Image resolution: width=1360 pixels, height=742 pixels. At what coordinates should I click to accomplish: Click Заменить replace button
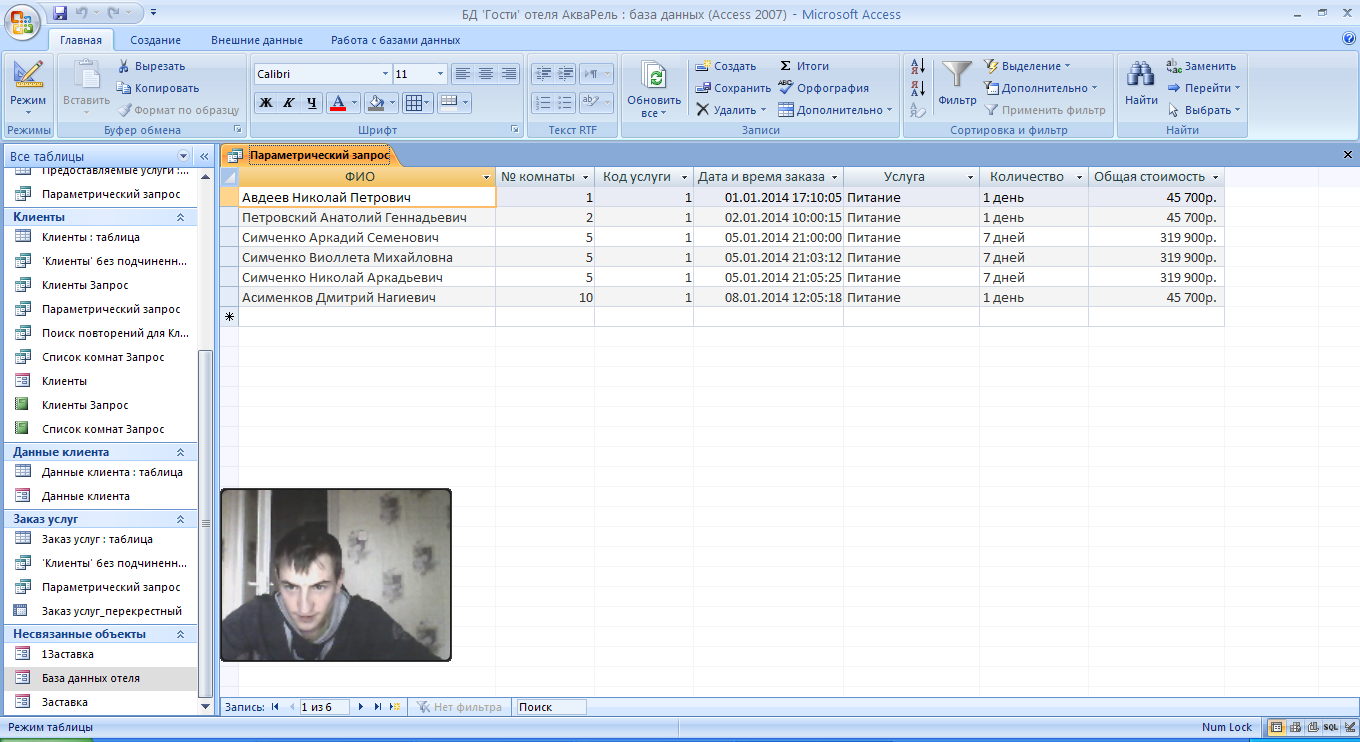(x=1202, y=66)
